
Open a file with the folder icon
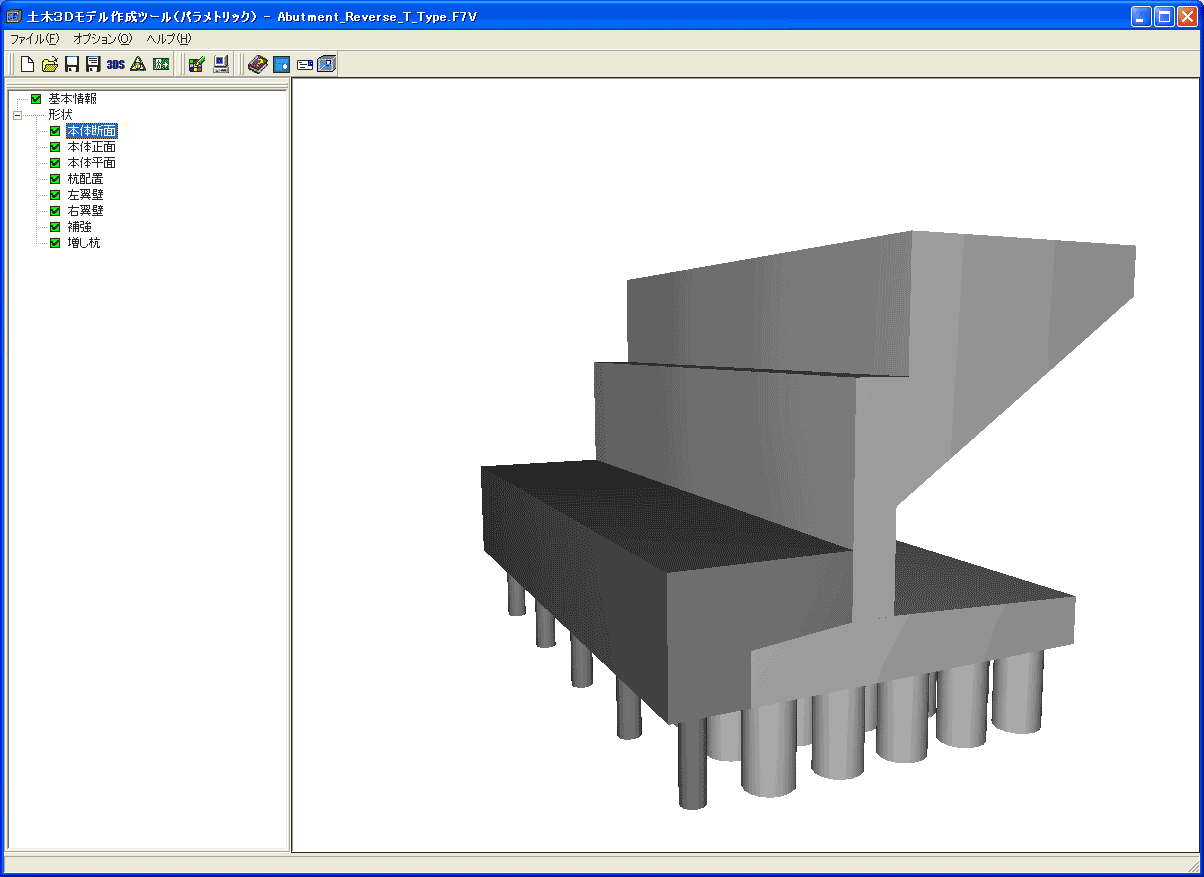point(50,65)
